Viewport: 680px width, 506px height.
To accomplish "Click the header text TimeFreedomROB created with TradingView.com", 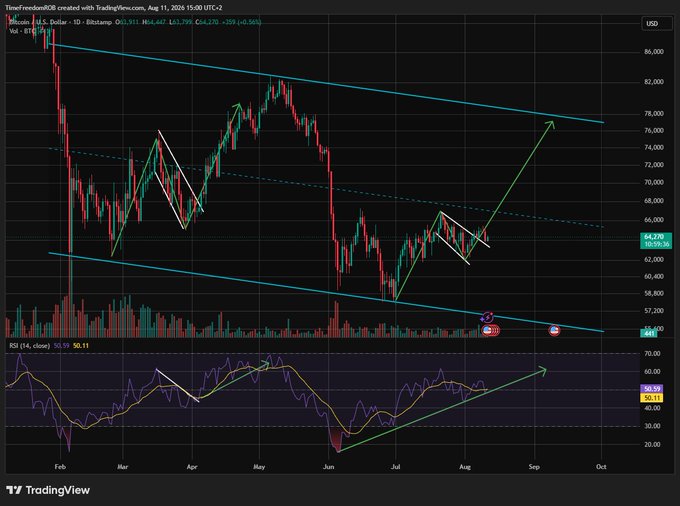I will coord(75,7).
